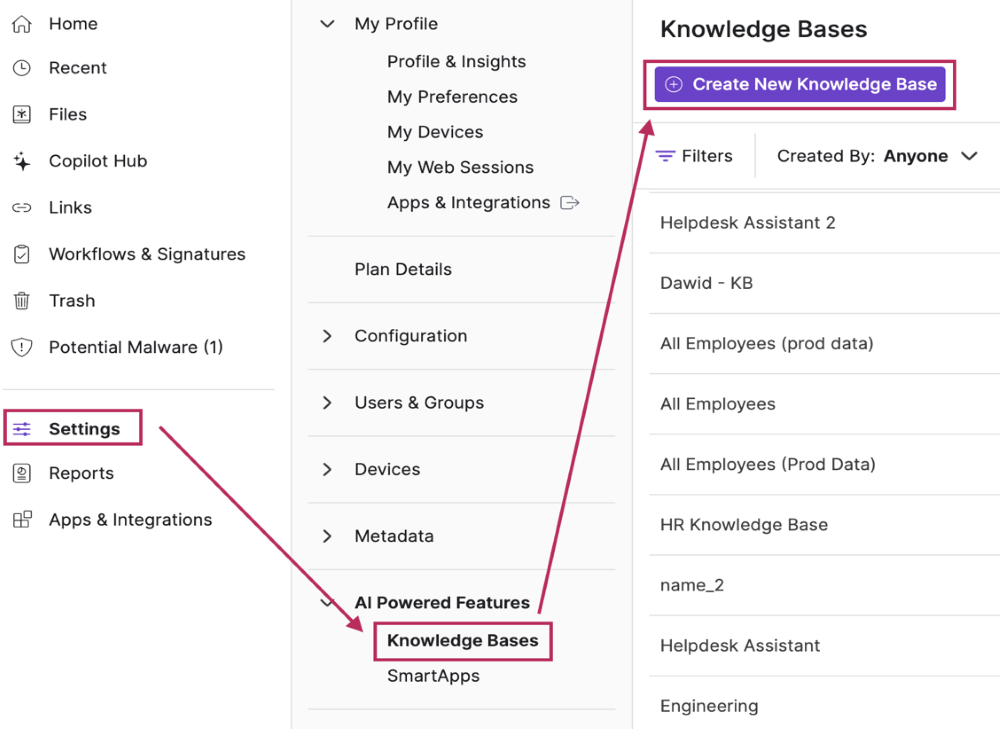Open the HR Knowledge Base entry
Viewport: 1000px width, 729px height.
click(744, 525)
